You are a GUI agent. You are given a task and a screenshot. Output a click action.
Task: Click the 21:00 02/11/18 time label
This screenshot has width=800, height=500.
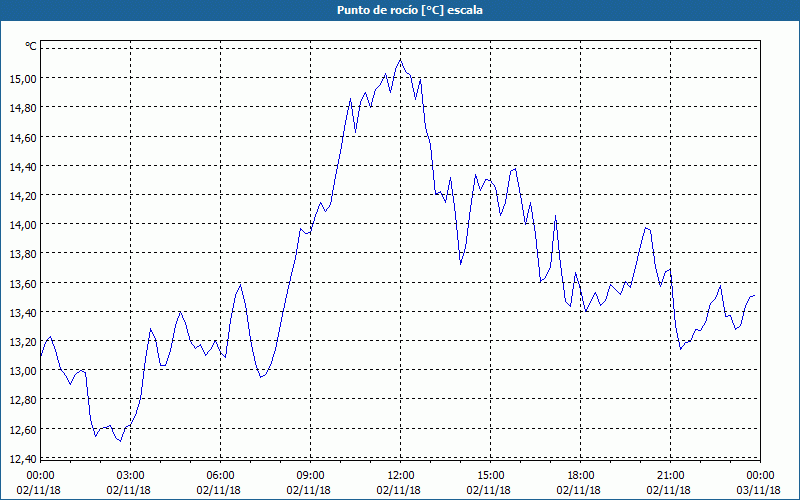pos(669,483)
